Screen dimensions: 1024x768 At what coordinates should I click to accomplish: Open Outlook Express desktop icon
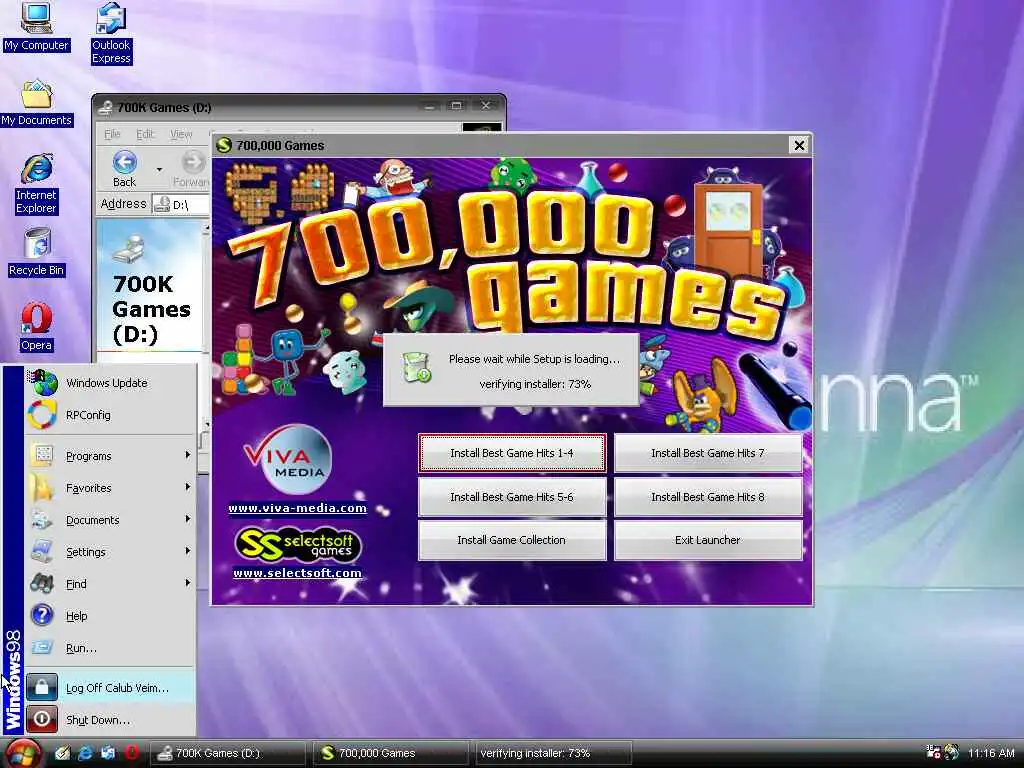tap(111, 33)
